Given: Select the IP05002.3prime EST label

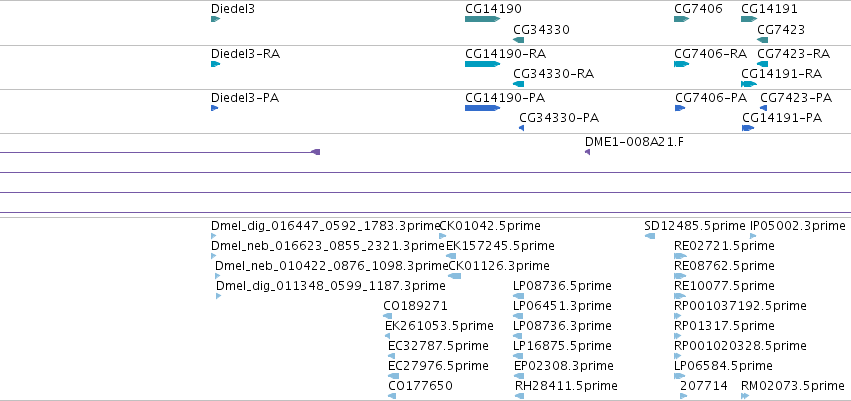Looking at the screenshot, I should tap(797, 226).
